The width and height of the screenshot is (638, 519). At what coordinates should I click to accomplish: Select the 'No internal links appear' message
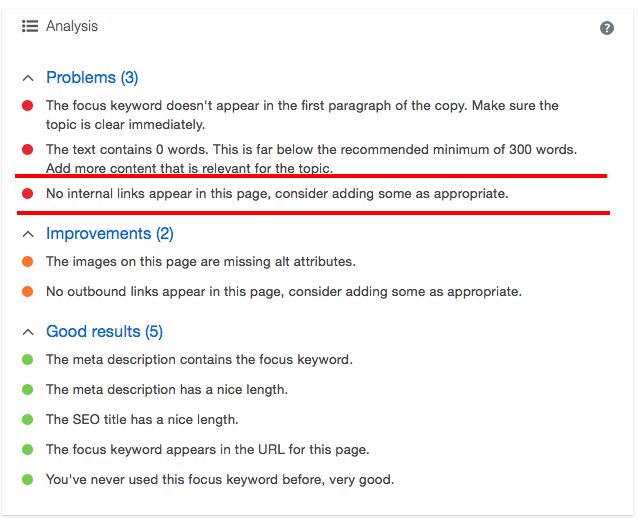tap(277, 193)
